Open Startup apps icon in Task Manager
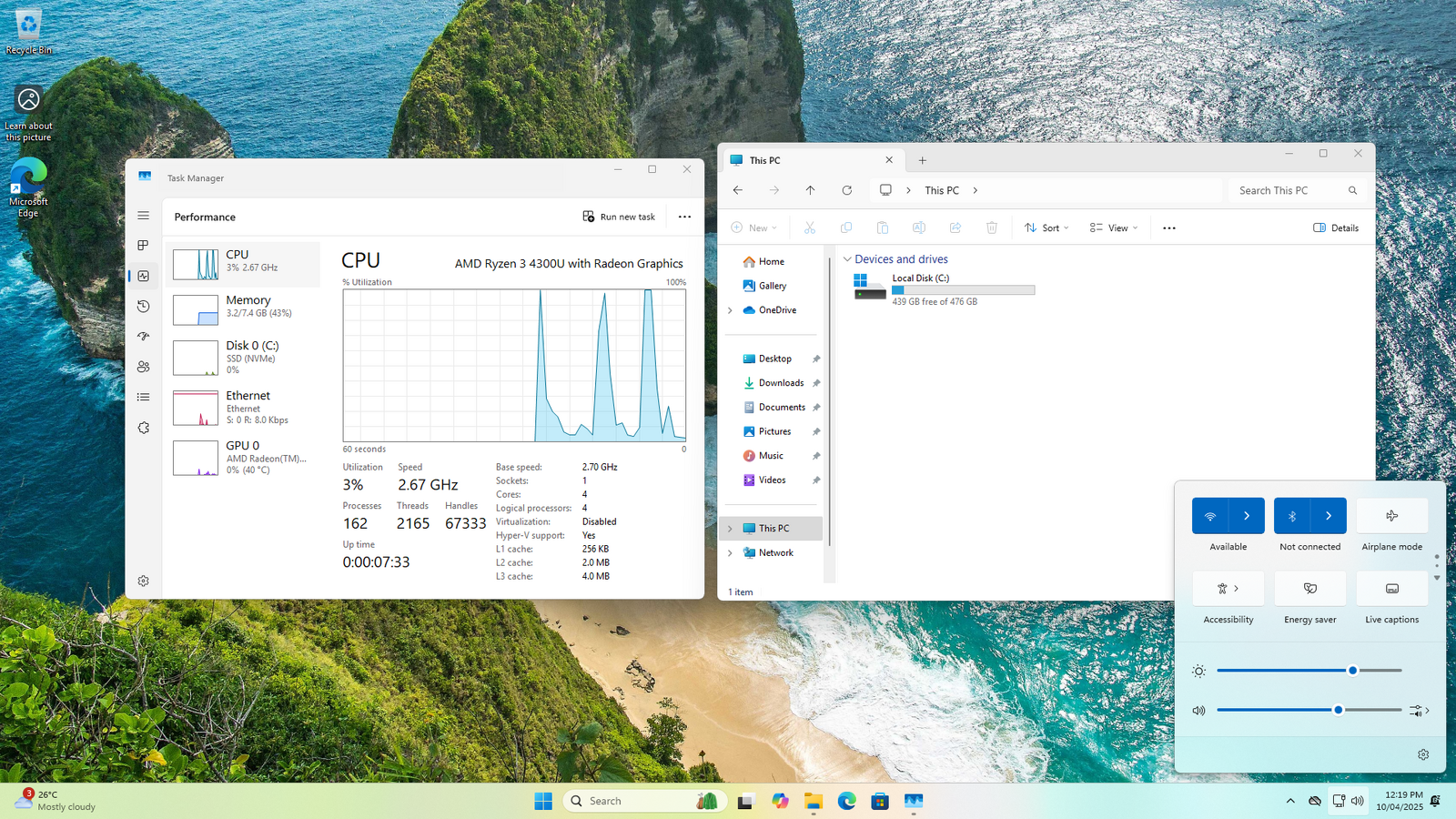 click(143, 337)
